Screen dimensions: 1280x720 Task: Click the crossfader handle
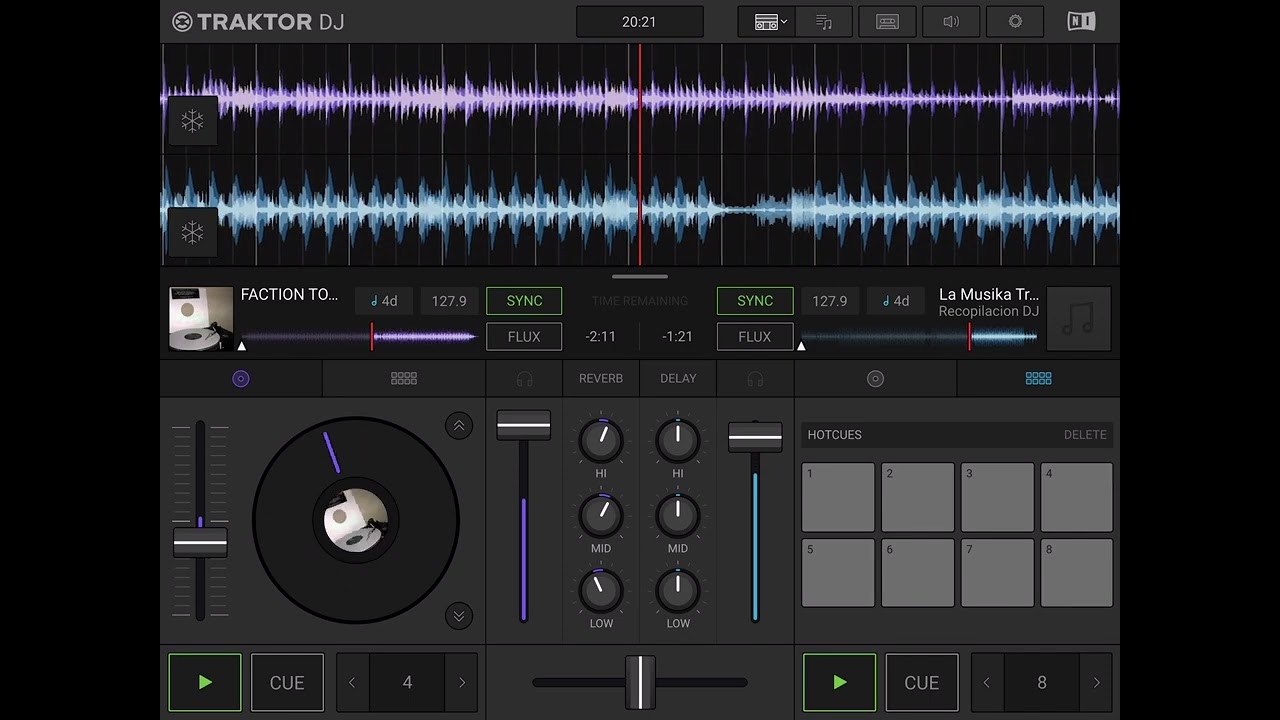(x=640, y=682)
